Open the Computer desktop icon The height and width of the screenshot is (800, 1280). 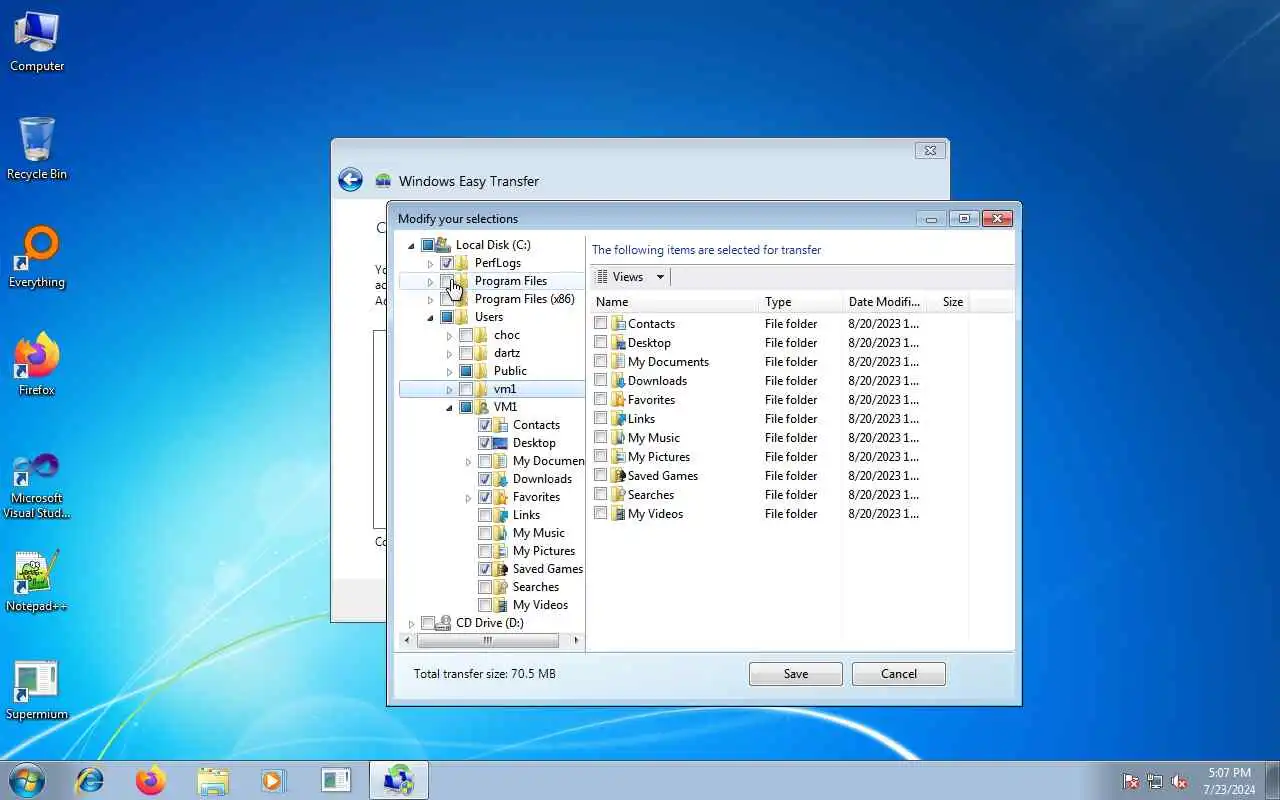pos(37,42)
